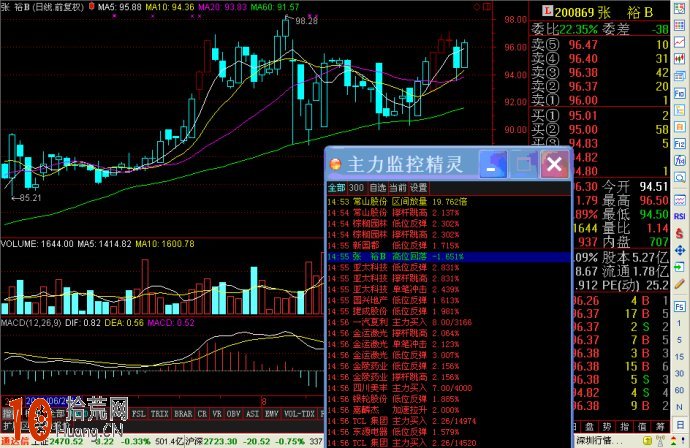Viewport: 690px width, 448px height.
Task: Click the magnifier search icon in sidebar
Action: 679,176
